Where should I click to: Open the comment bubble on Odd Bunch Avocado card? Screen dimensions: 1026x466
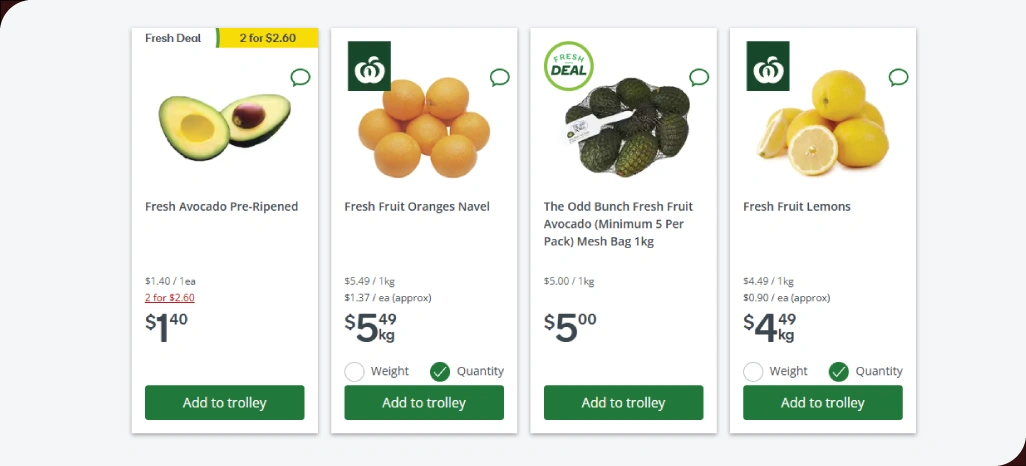click(699, 77)
